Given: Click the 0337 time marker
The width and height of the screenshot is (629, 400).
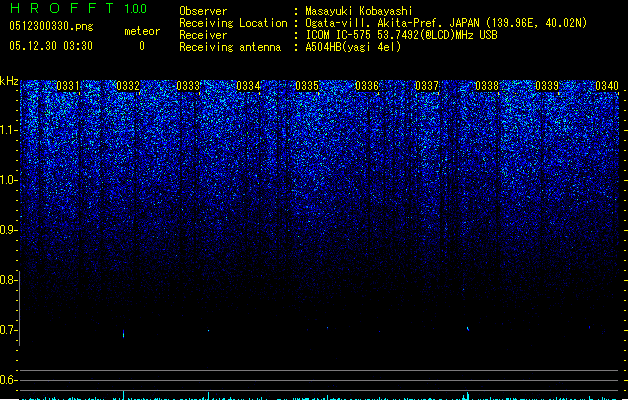Looking at the screenshot, I should 427,85.
